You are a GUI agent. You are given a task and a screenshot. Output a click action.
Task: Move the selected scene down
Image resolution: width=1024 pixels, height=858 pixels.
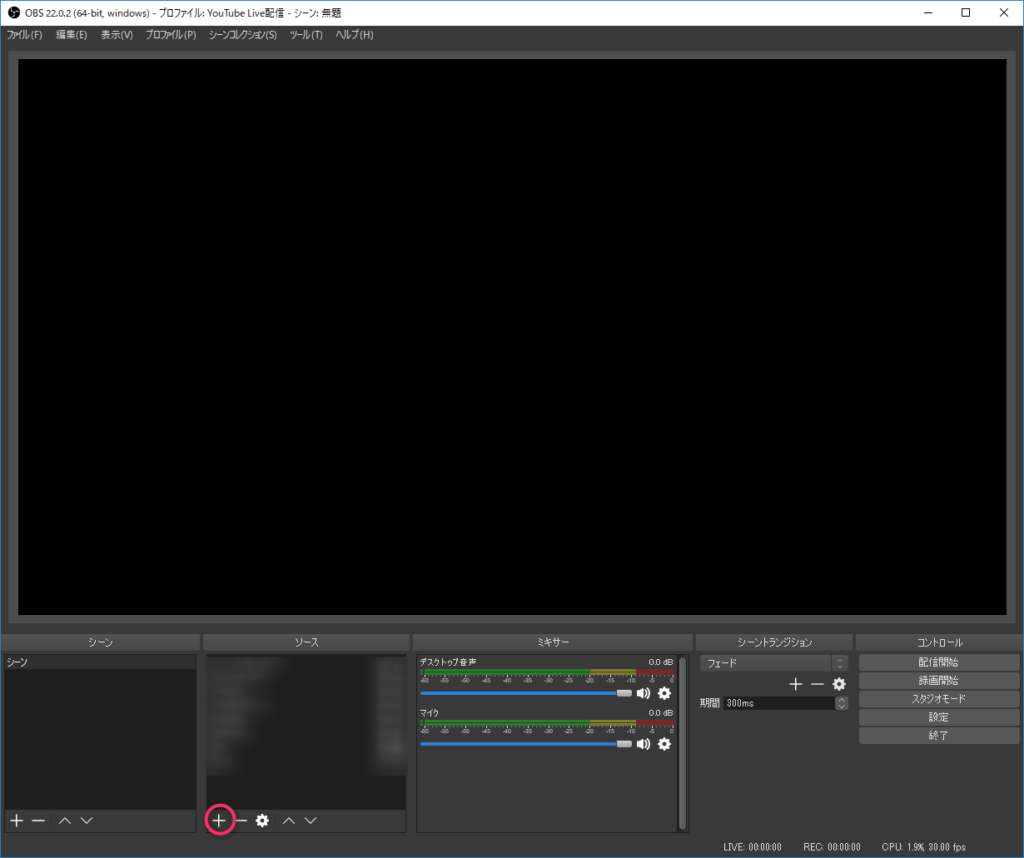coord(87,820)
